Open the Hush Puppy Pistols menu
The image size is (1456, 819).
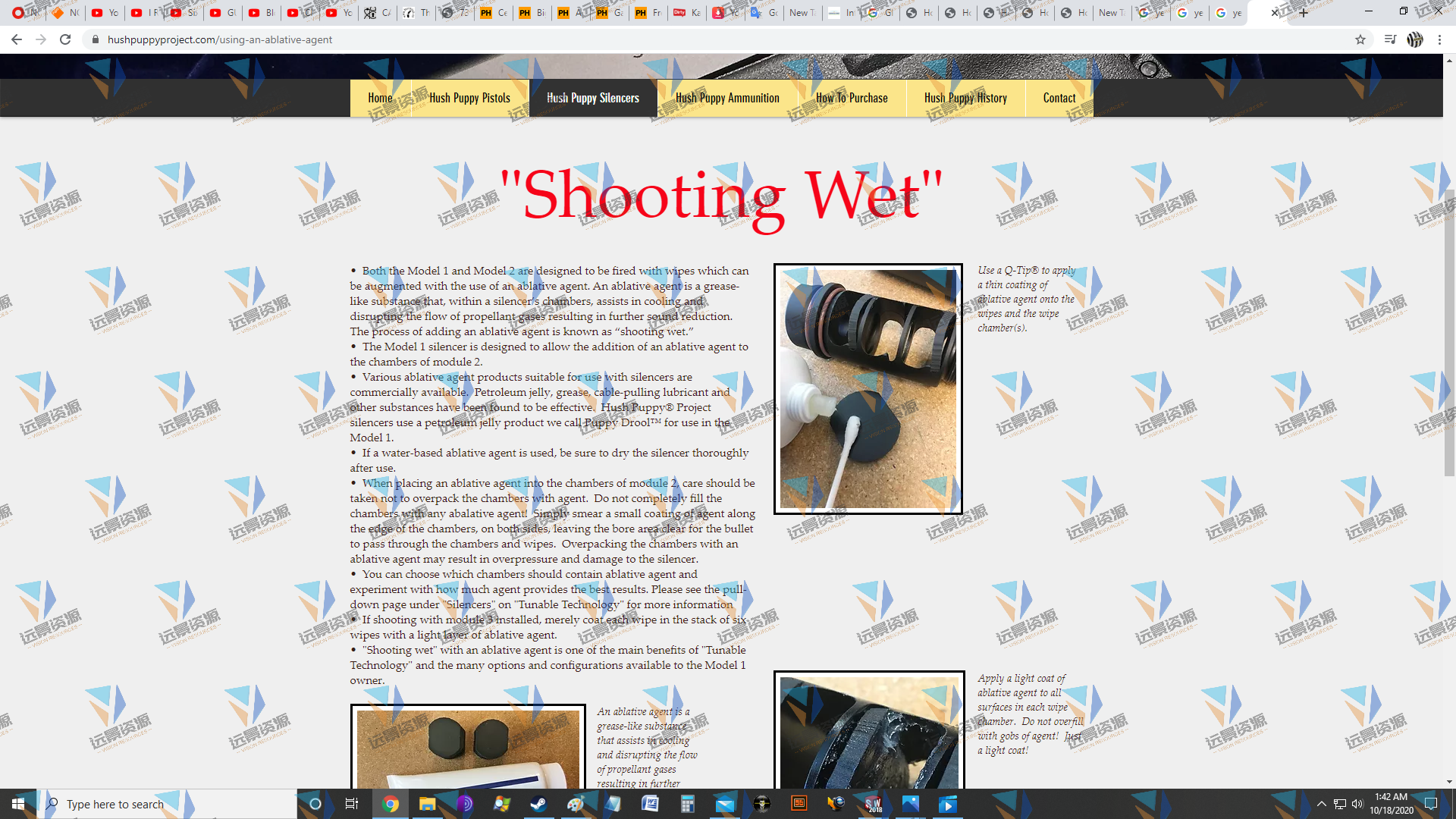(469, 98)
